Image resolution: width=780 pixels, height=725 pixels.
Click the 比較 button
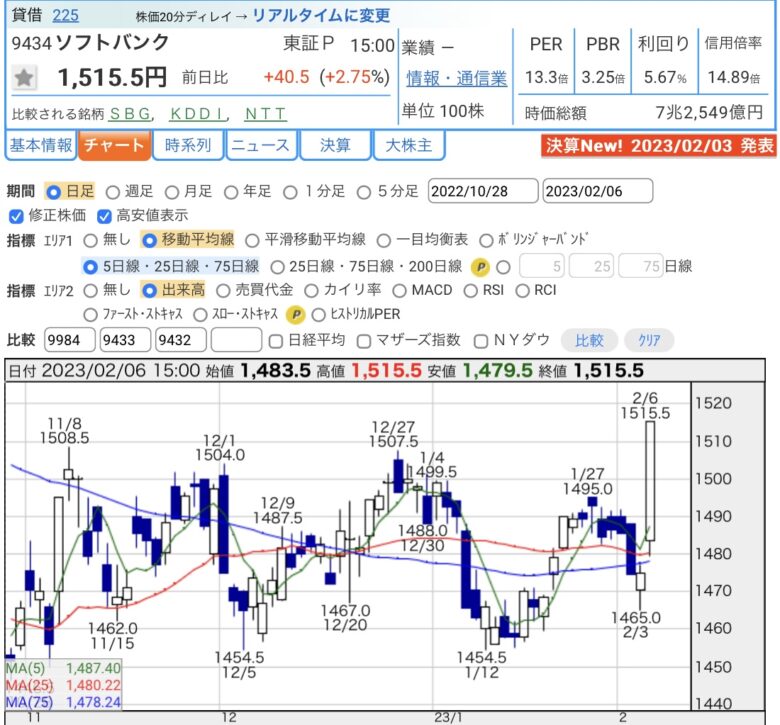(589, 341)
